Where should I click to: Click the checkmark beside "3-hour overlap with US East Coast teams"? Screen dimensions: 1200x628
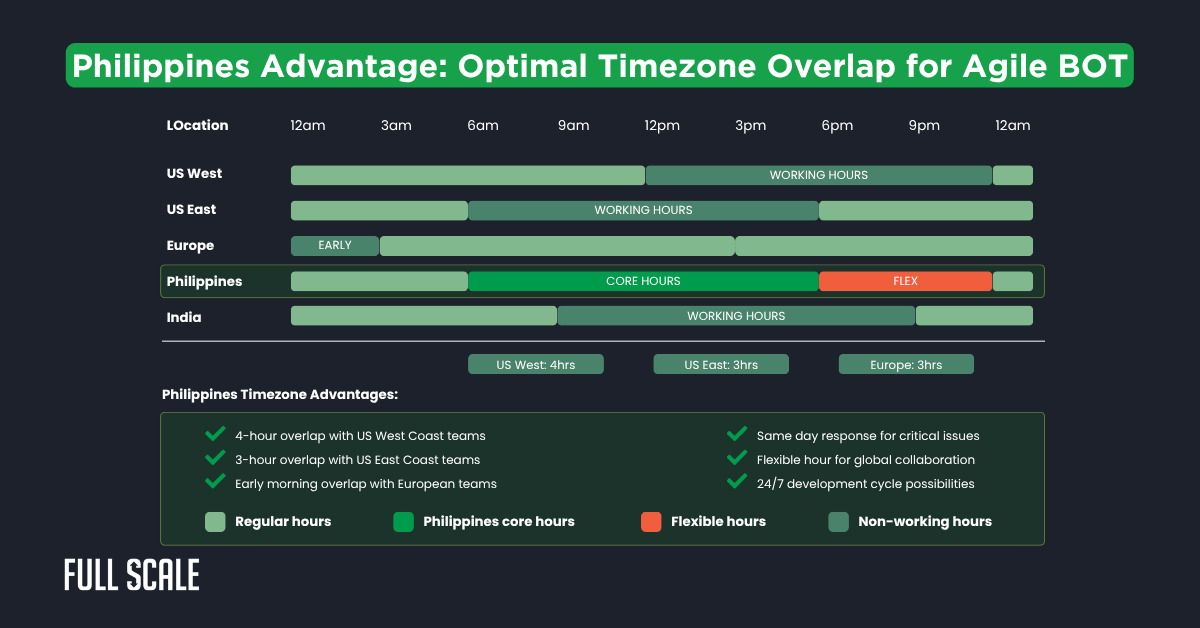click(214, 459)
